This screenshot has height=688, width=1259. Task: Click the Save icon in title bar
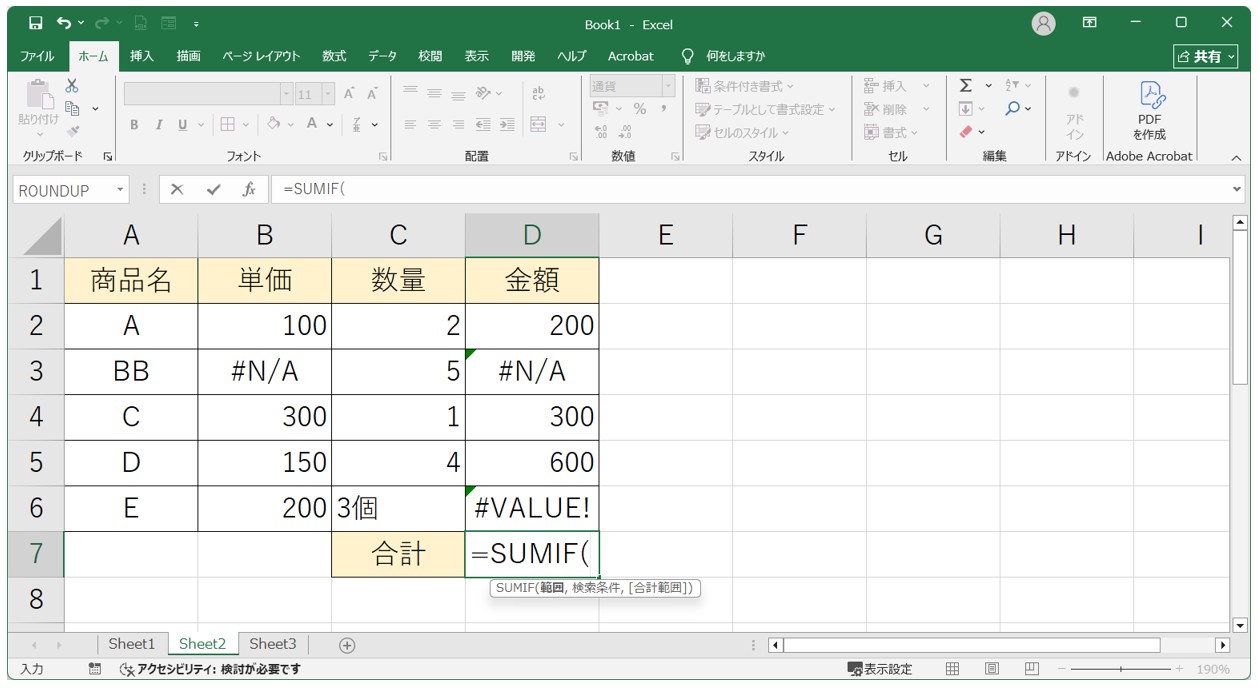tap(35, 23)
